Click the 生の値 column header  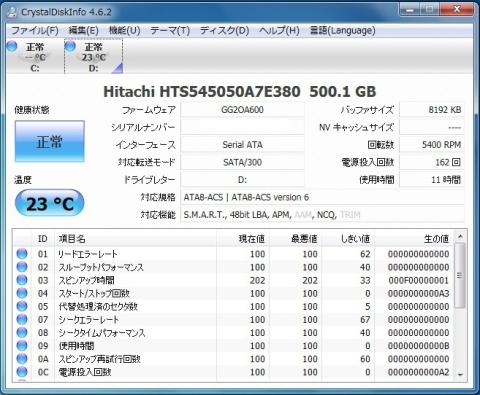(414, 239)
